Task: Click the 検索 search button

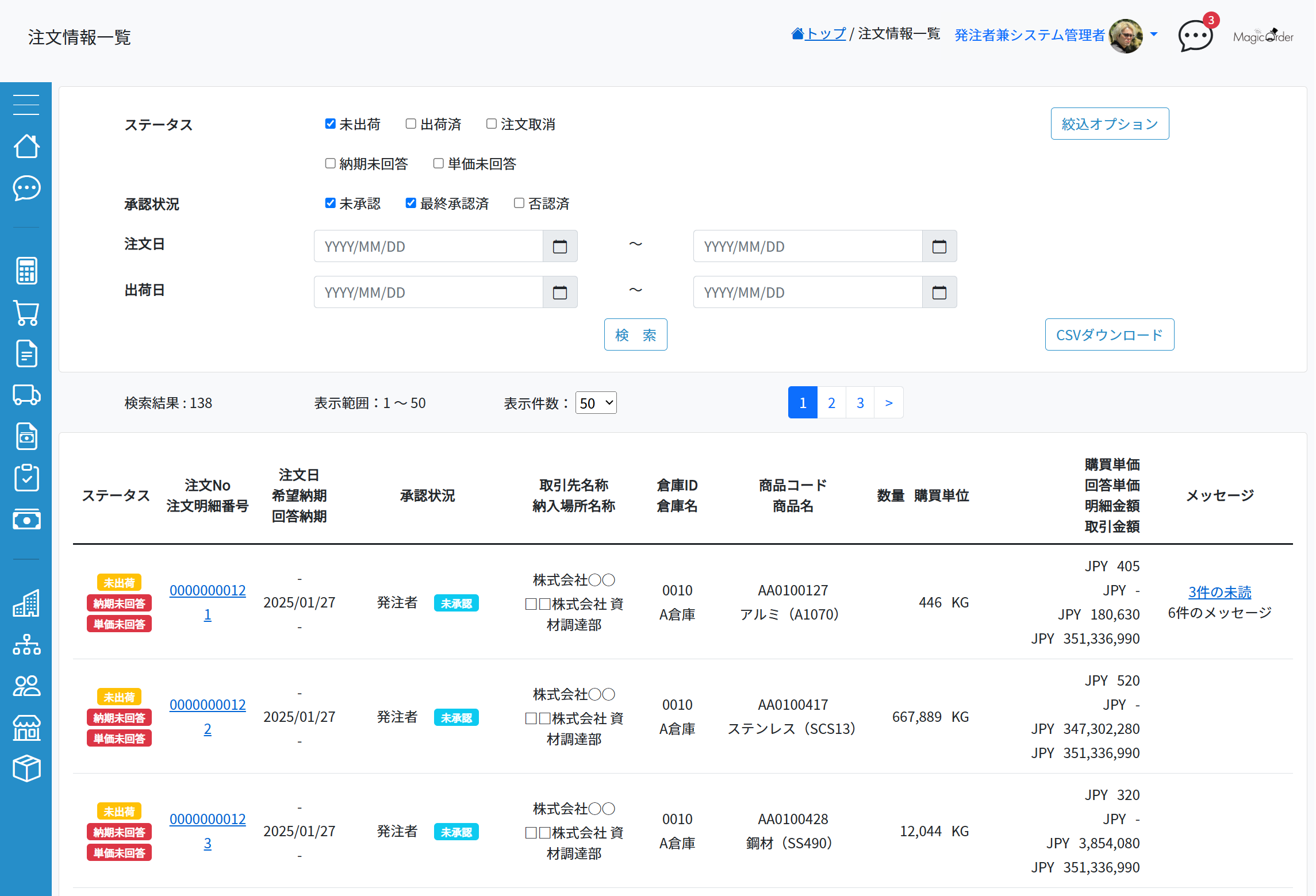Action: coord(636,334)
